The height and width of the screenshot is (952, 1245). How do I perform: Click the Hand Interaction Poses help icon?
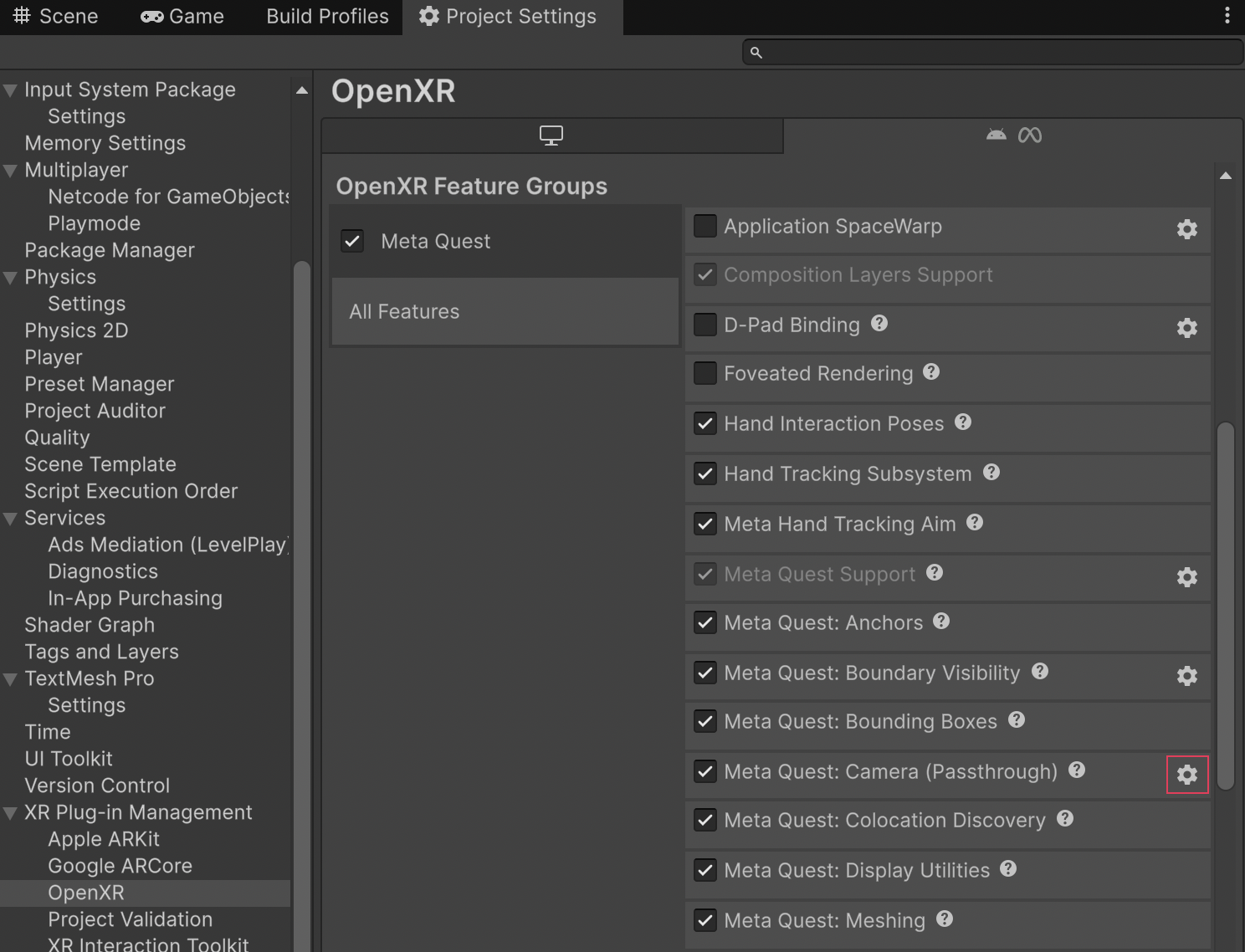tap(963, 422)
